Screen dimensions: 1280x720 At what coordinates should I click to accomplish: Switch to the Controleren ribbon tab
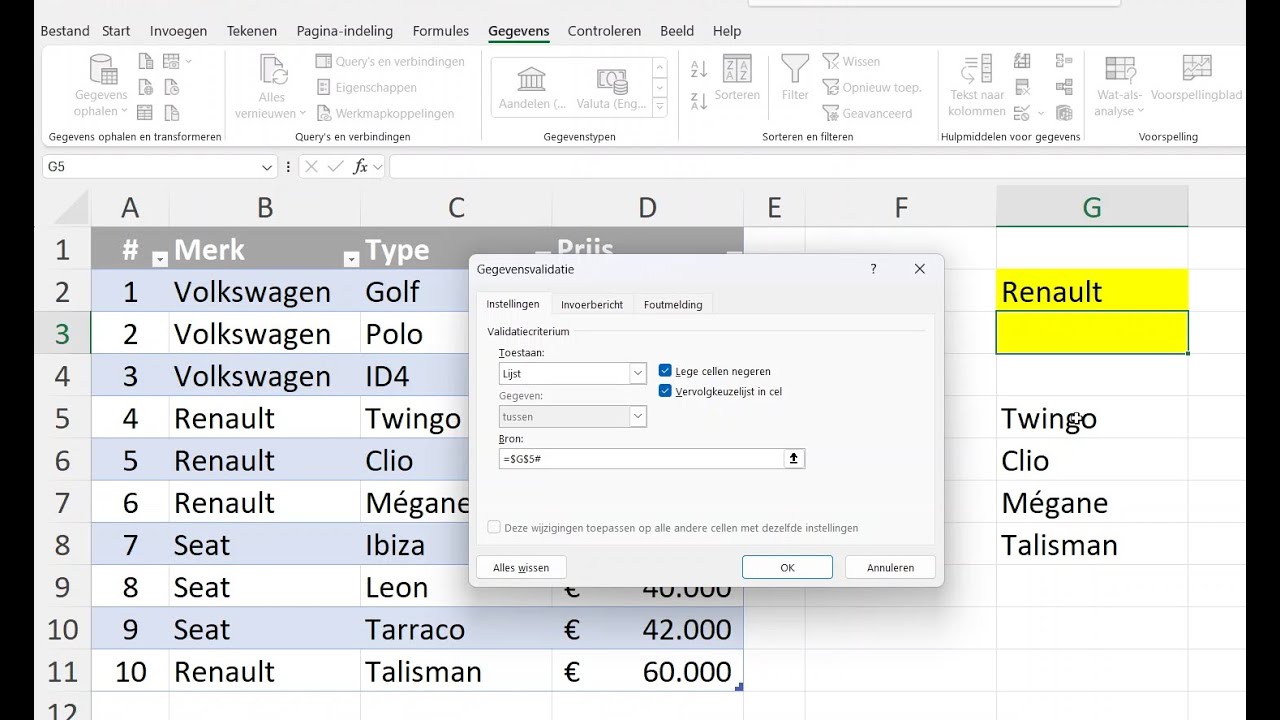point(604,31)
